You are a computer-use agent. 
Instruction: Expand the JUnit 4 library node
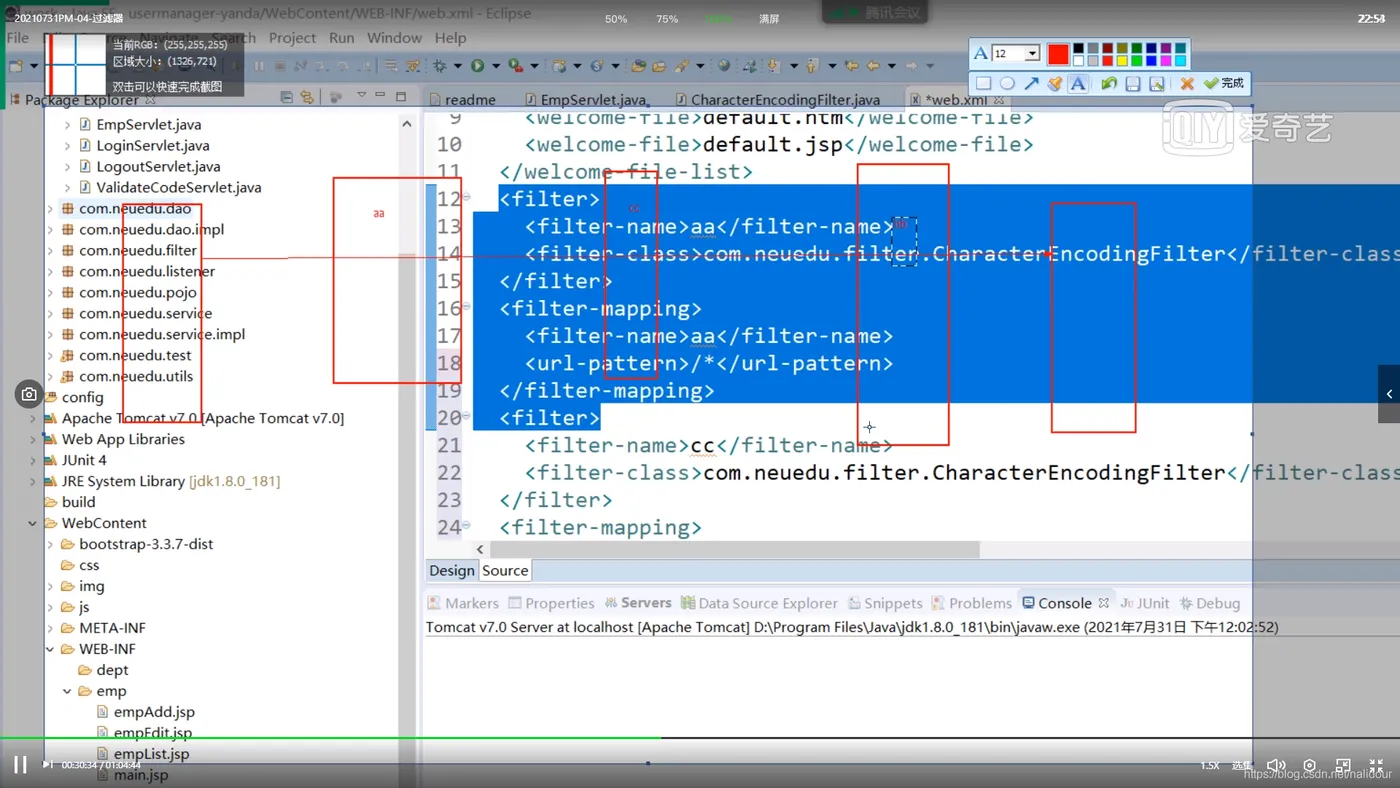33,461
